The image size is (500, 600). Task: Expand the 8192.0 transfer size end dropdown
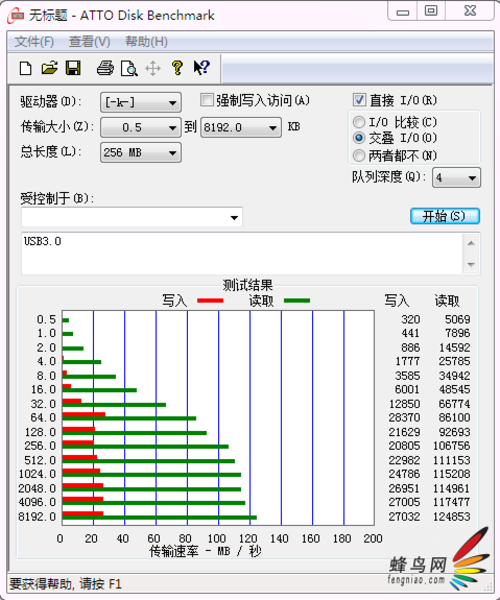tap(241, 127)
